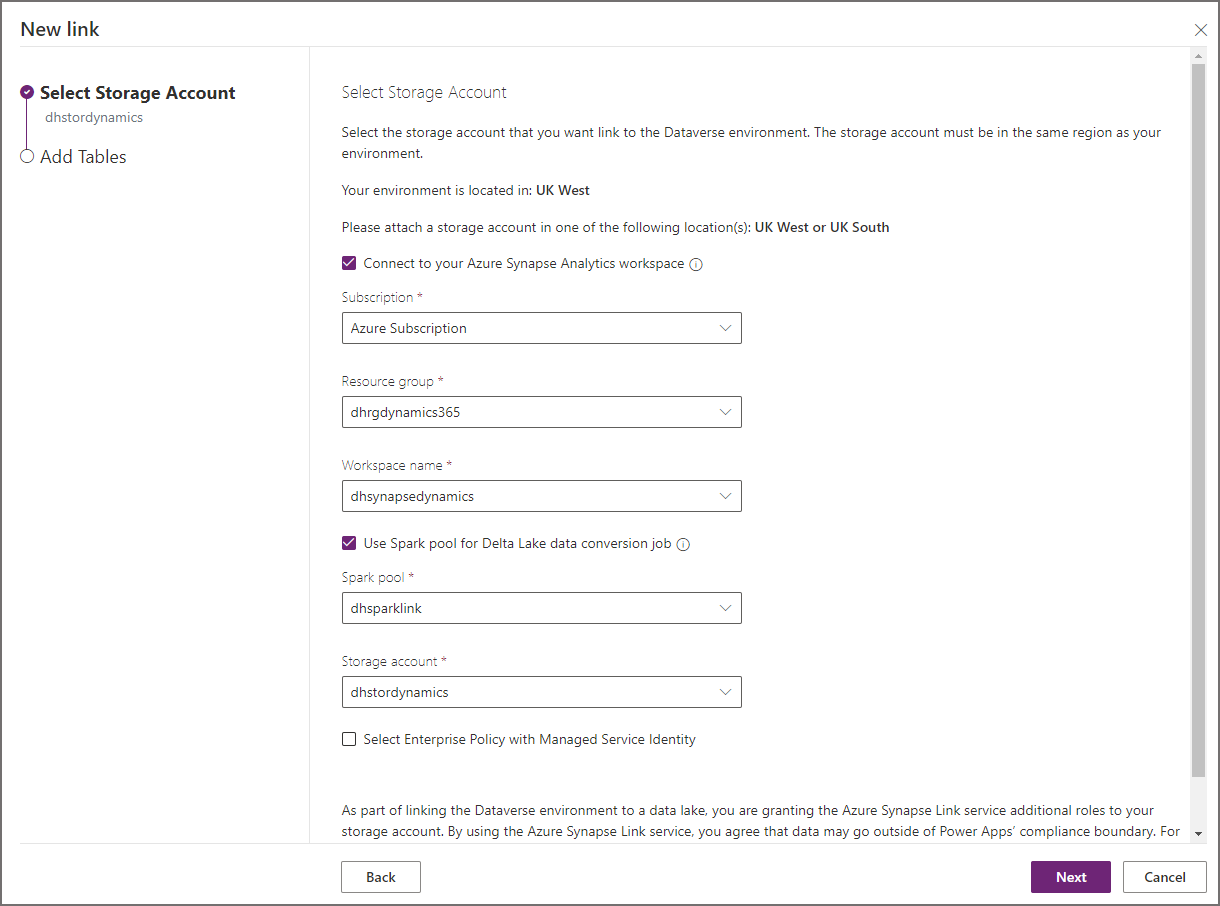
Task: Click the info icon next to Azure Synapse Analytics workspace
Action: point(695,263)
